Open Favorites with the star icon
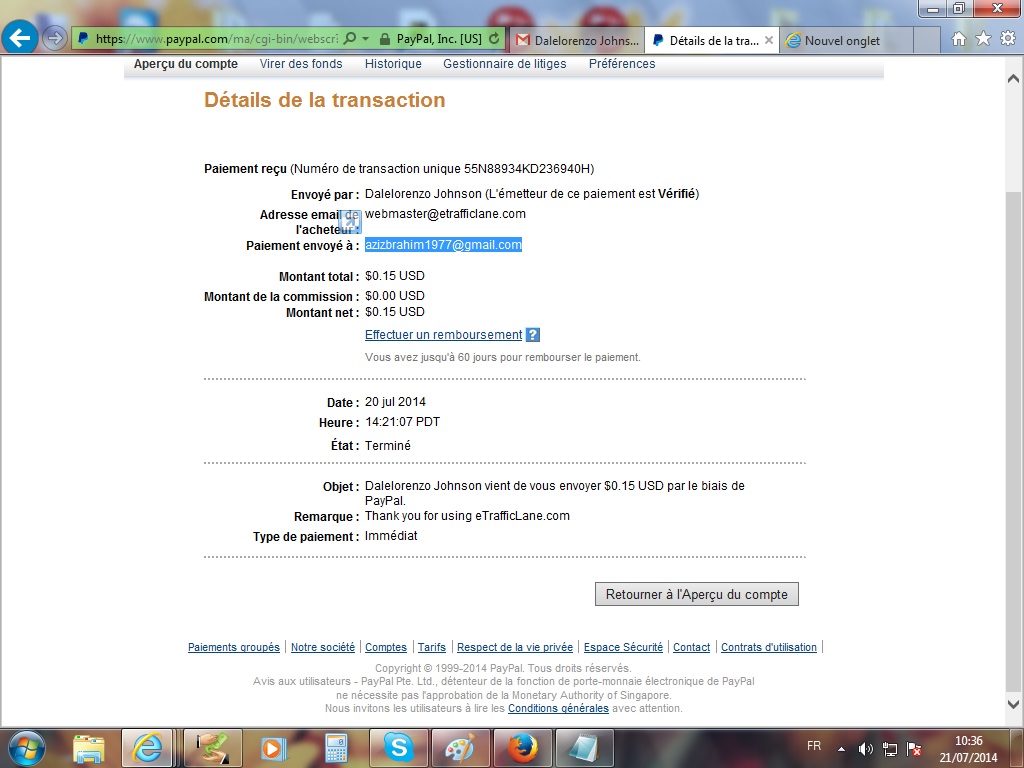The height and width of the screenshot is (768, 1024). 984,39
